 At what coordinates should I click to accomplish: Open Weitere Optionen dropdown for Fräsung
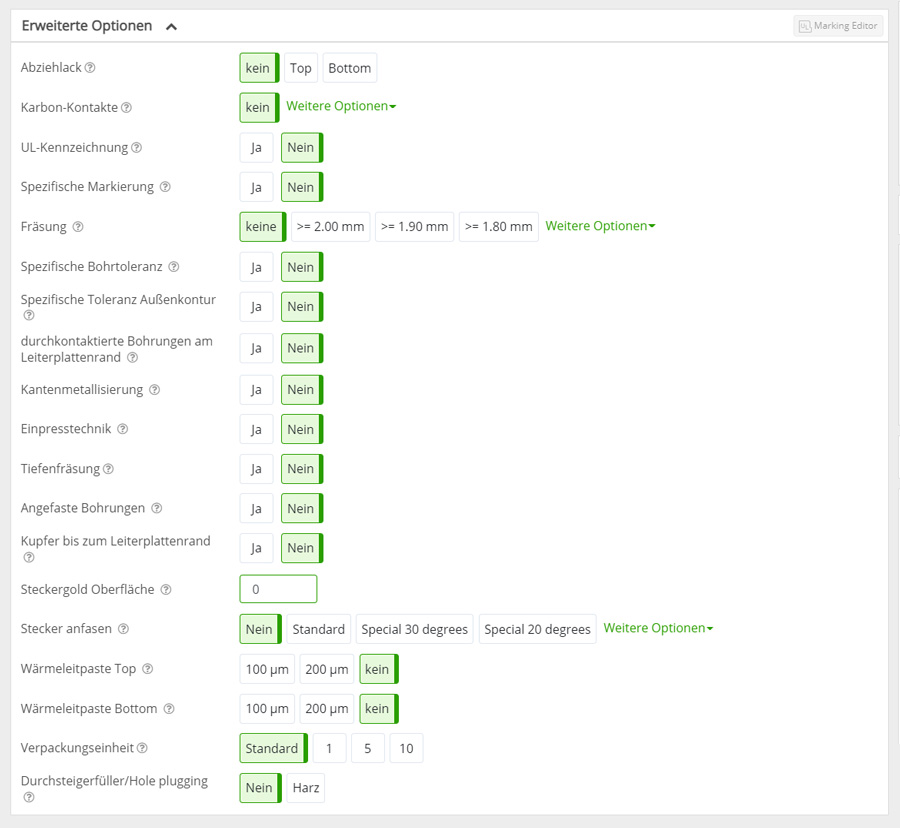(600, 226)
